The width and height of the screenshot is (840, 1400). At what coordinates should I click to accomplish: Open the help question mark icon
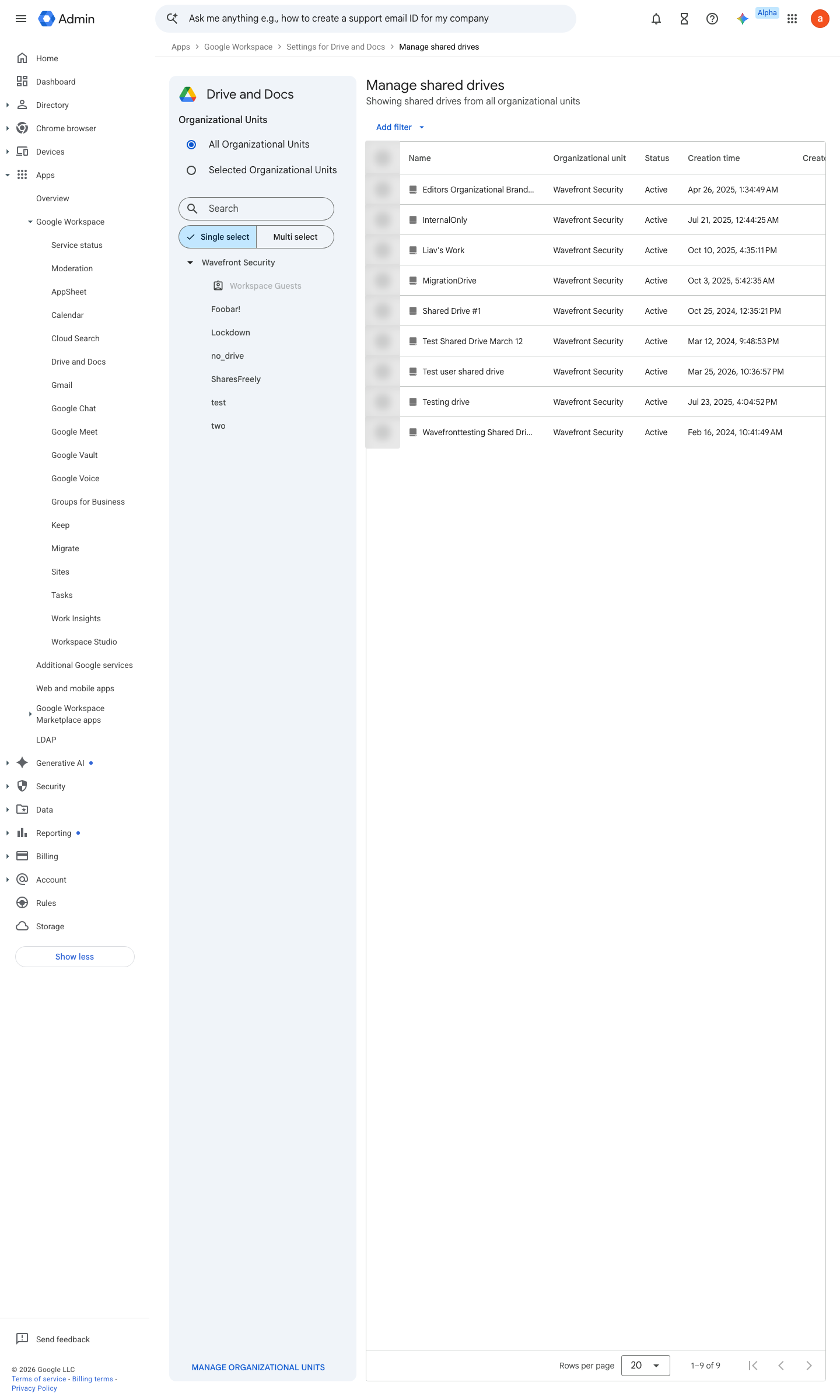pos(712,19)
